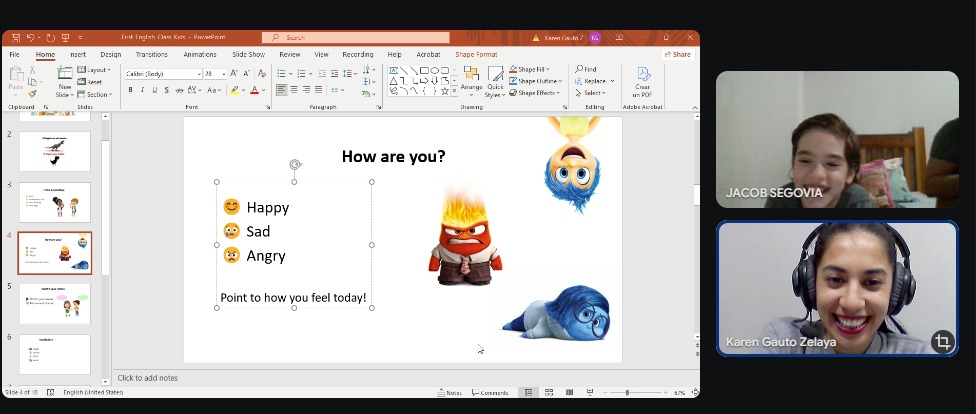Decrease the font size
Image resolution: width=976 pixels, height=414 pixels.
[246, 73]
